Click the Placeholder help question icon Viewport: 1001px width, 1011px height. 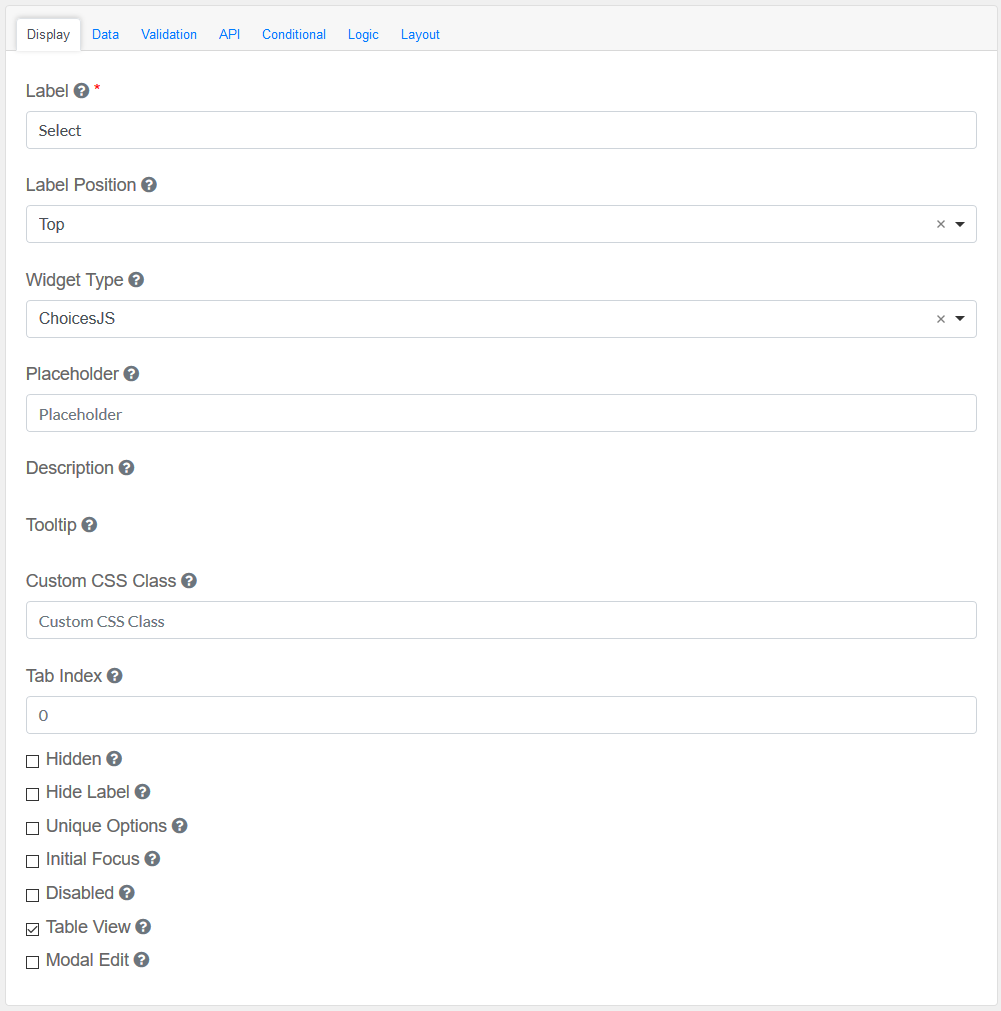[x=131, y=374]
